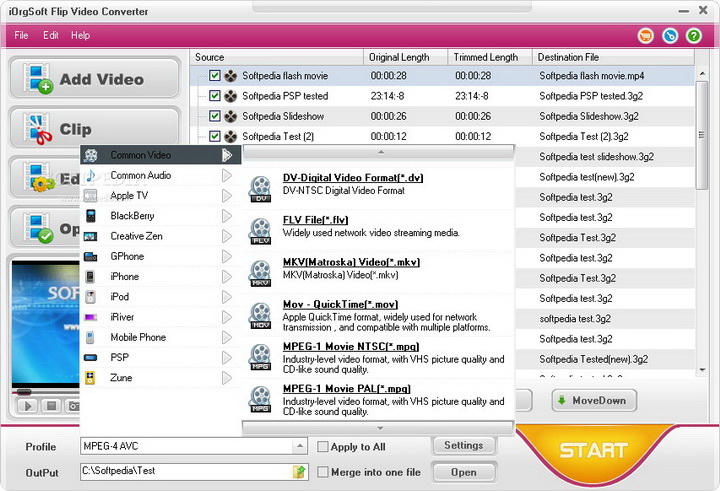This screenshot has height=491, width=720.
Task: Click the Add Video button
Action: pyautogui.click(x=95, y=78)
